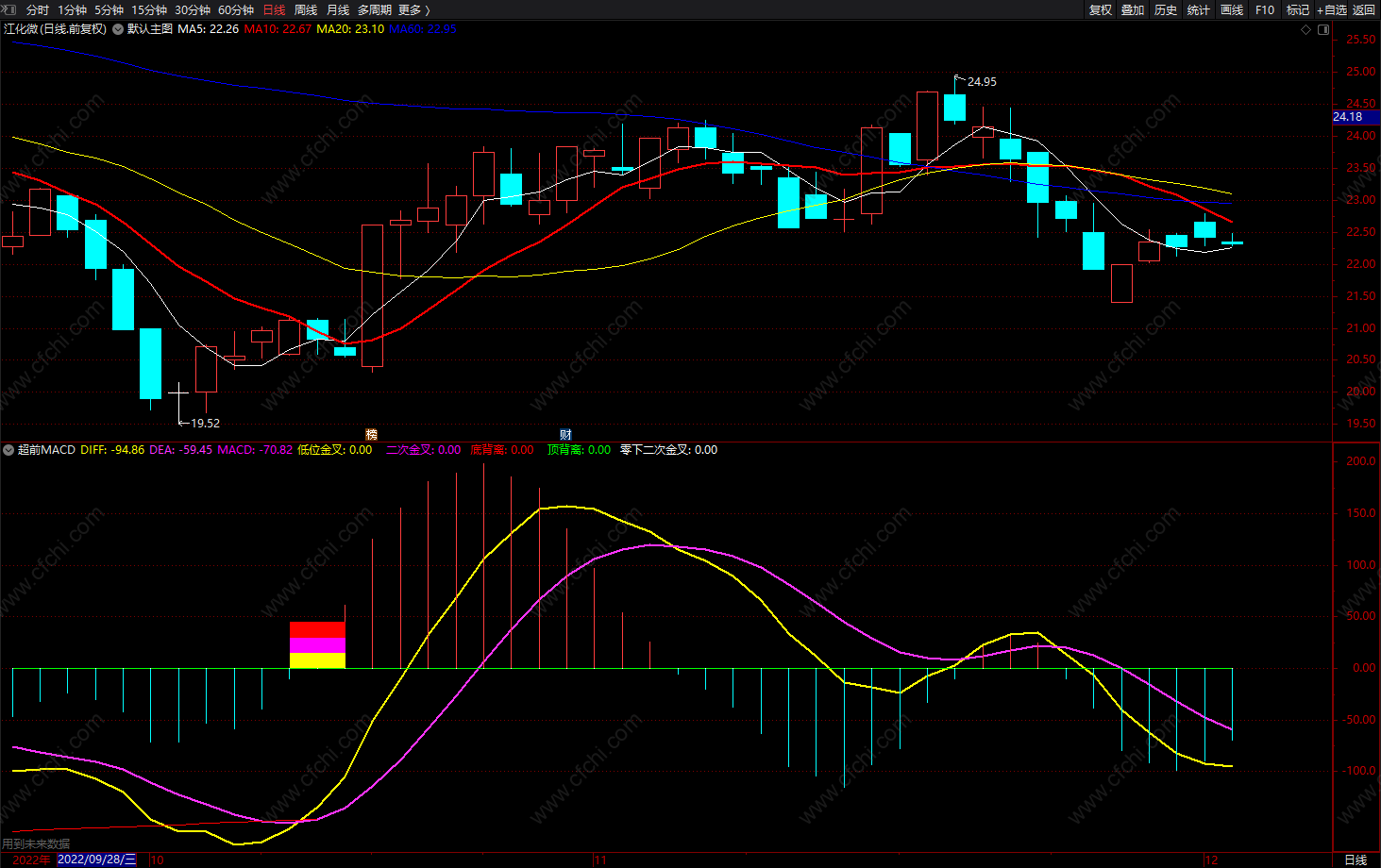1381x868 pixels.
Task: Open the 统计 statistics button
Action: pos(1199,9)
